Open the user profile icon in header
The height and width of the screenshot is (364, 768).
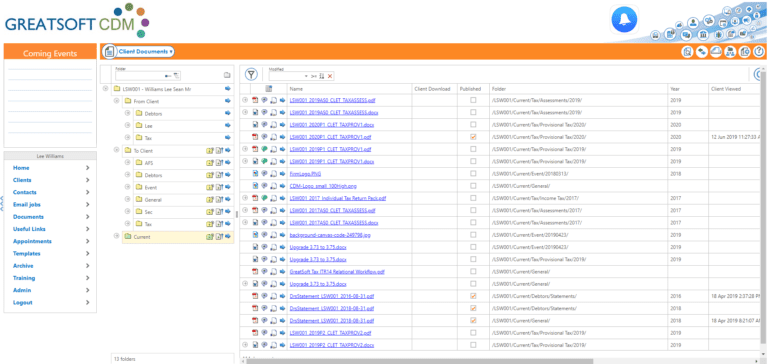(693, 23)
